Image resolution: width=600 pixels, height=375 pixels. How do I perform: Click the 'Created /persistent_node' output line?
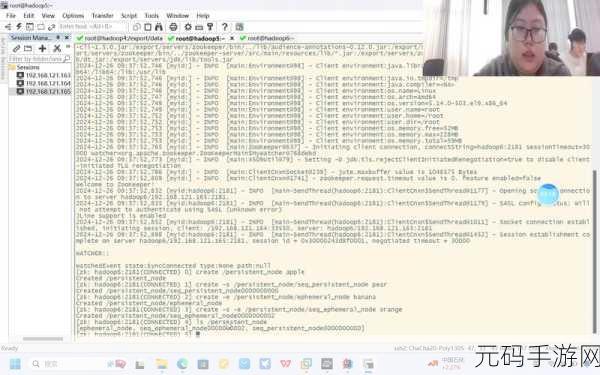[x=121, y=278]
